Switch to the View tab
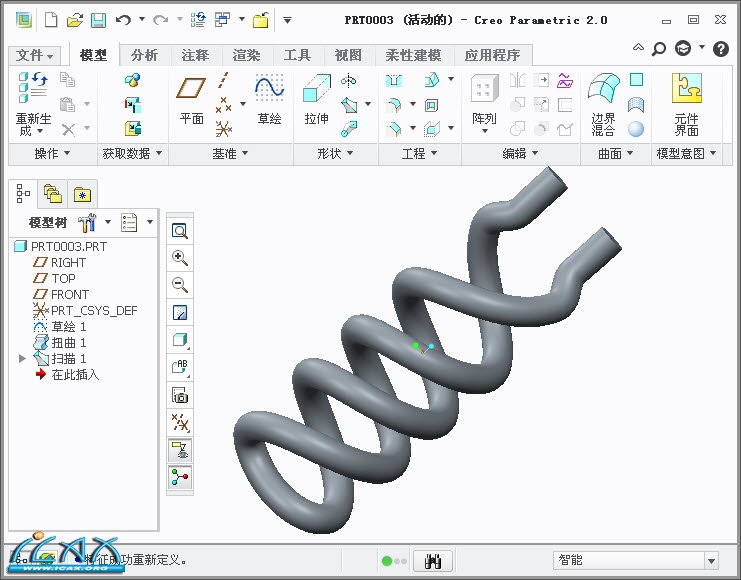This screenshot has height=580, width=741. pos(348,55)
